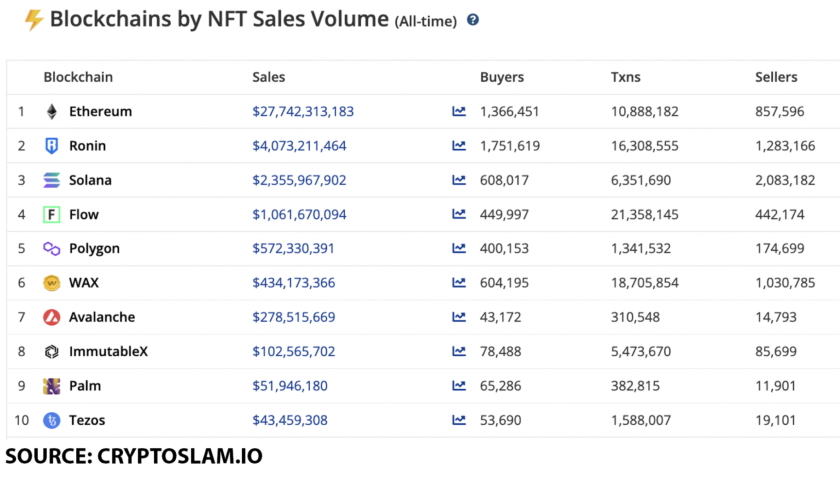This screenshot has height=480, width=840.
Task: Open the sales chart icon for Solana
Action: (459, 180)
